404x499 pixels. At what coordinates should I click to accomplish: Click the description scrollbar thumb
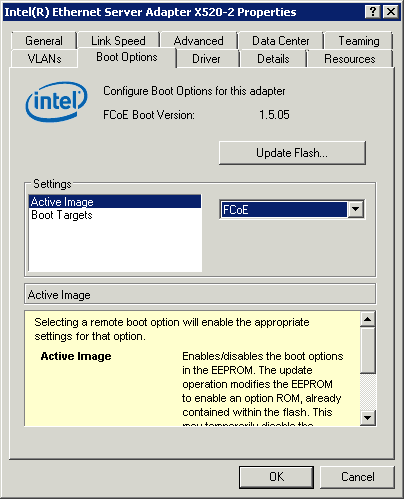[x=368, y=350]
